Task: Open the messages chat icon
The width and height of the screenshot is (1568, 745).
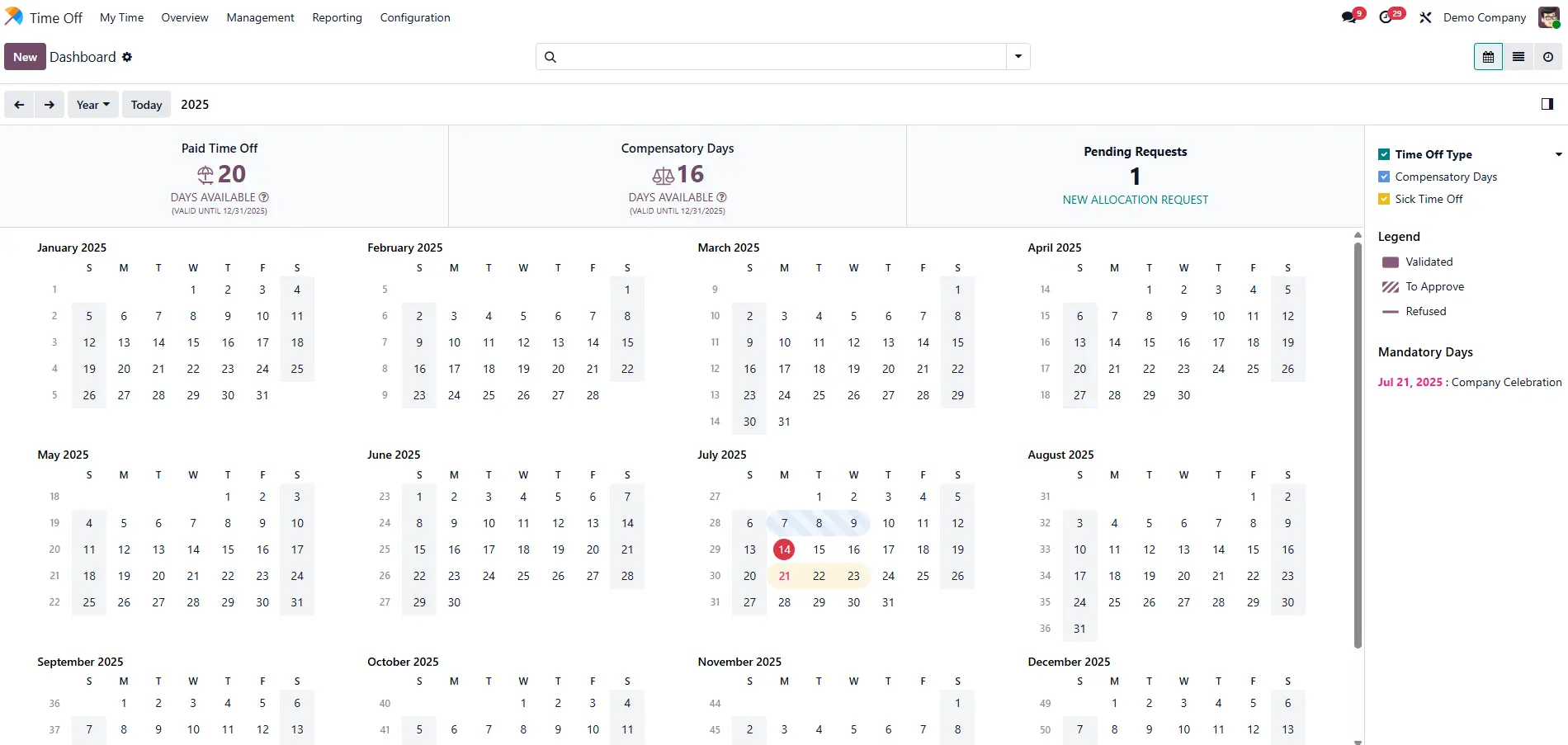Action: point(1349,17)
